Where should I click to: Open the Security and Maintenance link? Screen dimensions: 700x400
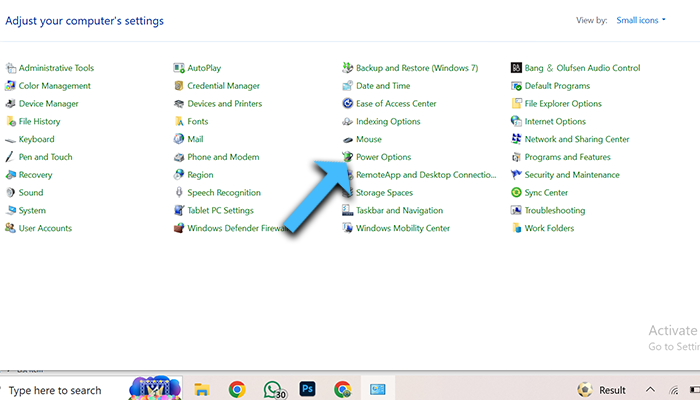(x=572, y=175)
